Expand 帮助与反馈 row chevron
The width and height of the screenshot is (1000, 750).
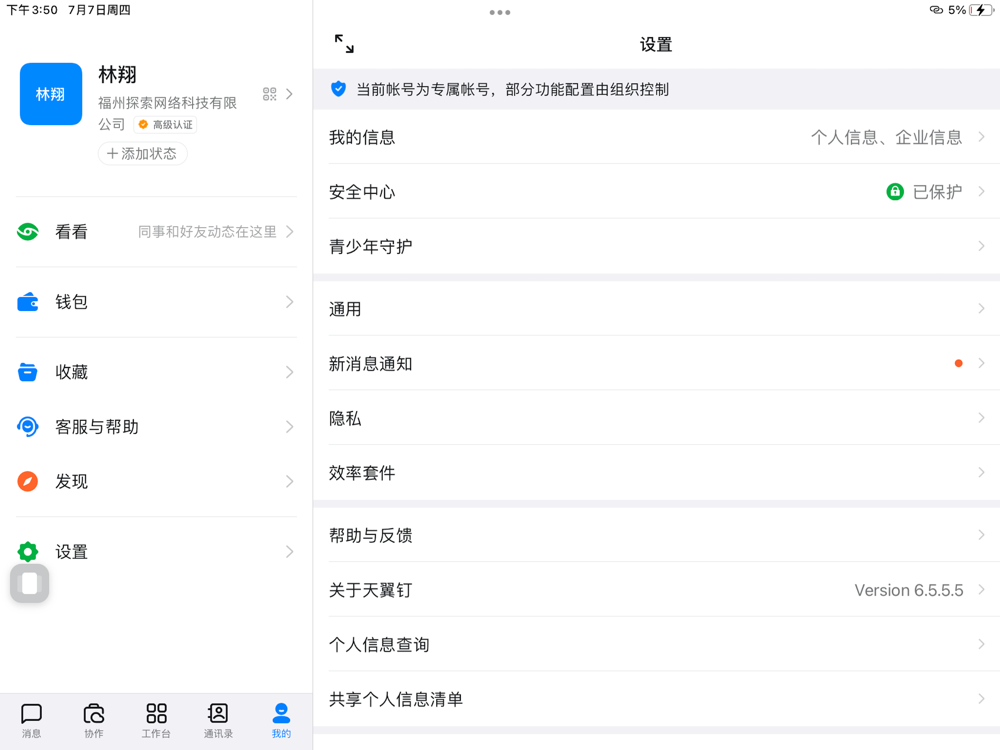click(982, 535)
